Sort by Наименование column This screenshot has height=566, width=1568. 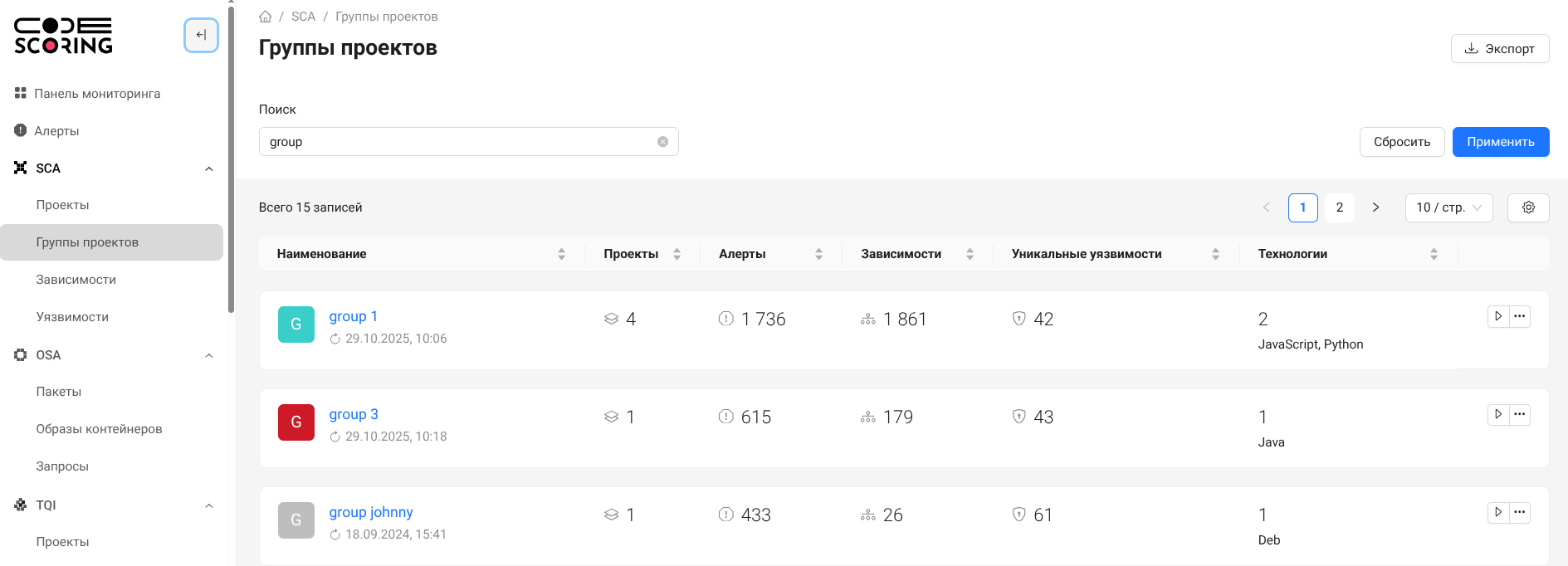(561, 254)
